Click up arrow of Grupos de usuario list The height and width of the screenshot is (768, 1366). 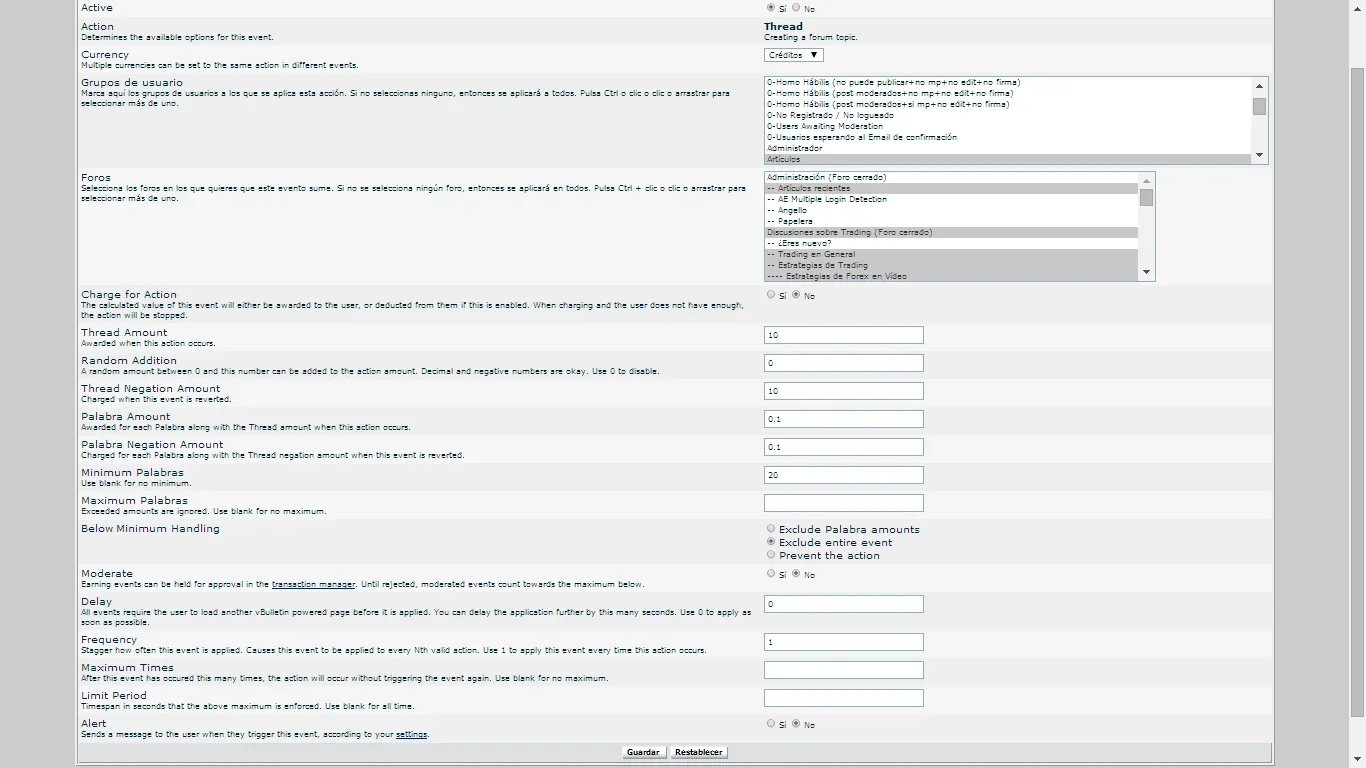1259,86
